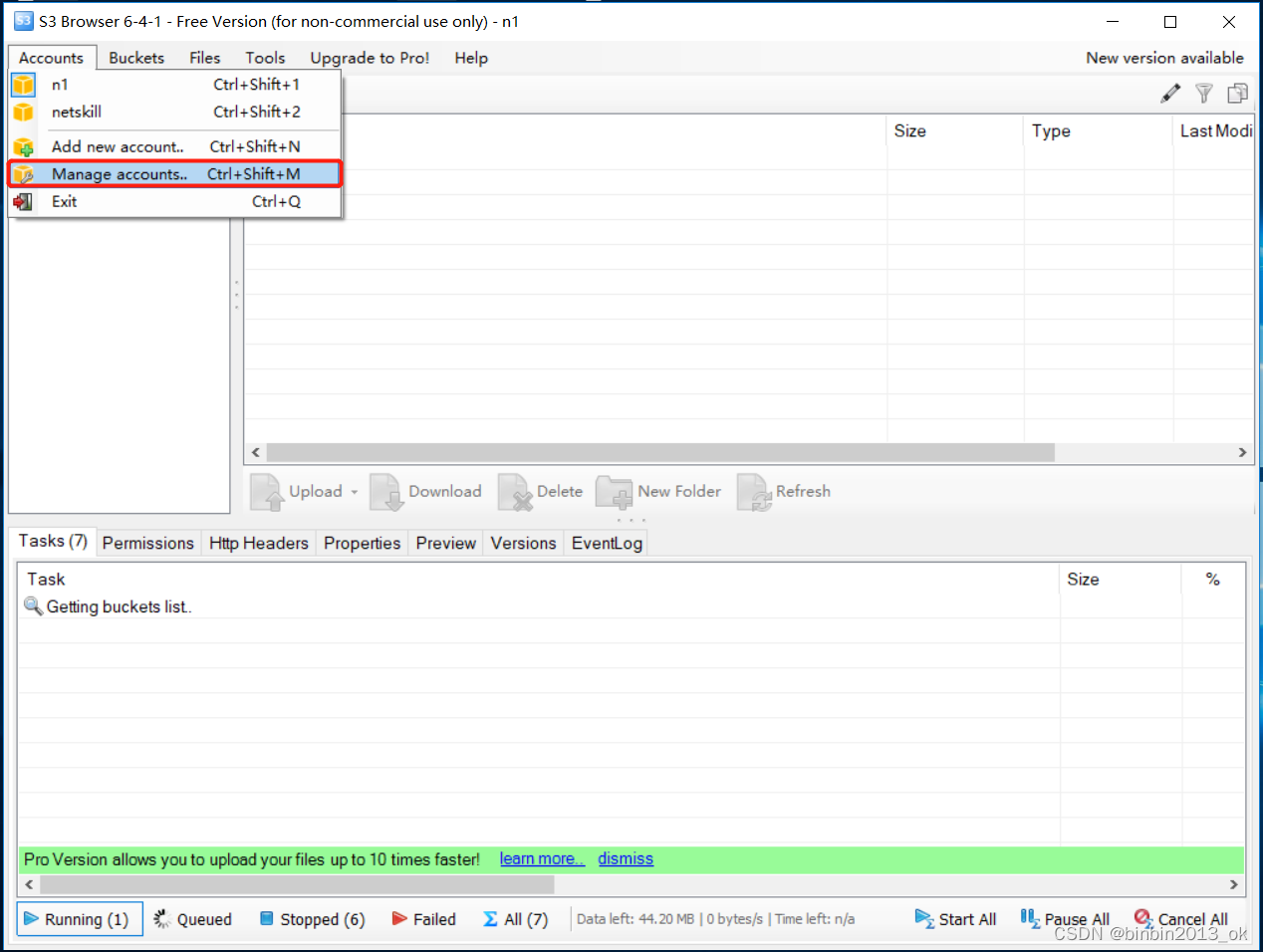The image size is (1263, 952).
Task: Click the % column header
Action: (x=1212, y=580)
